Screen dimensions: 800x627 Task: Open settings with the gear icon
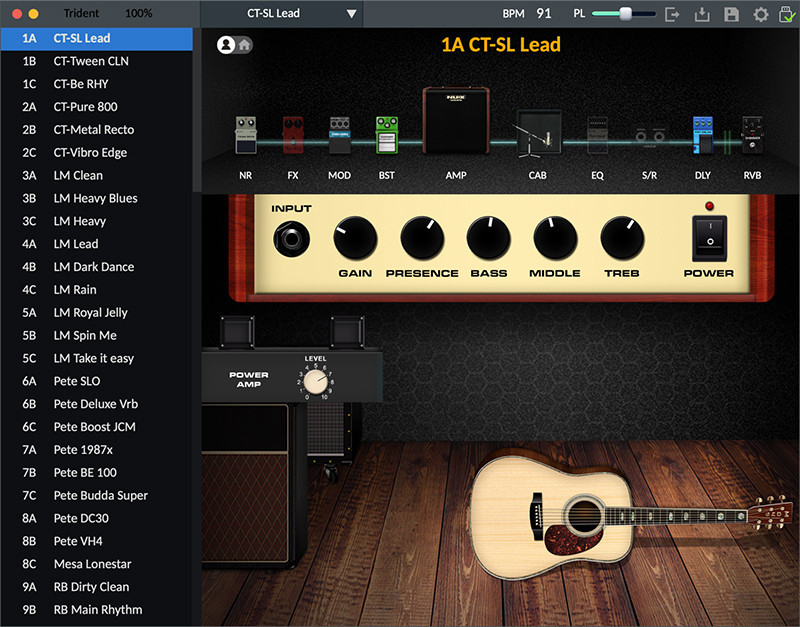pyautogui.click(x=760, y=14)
